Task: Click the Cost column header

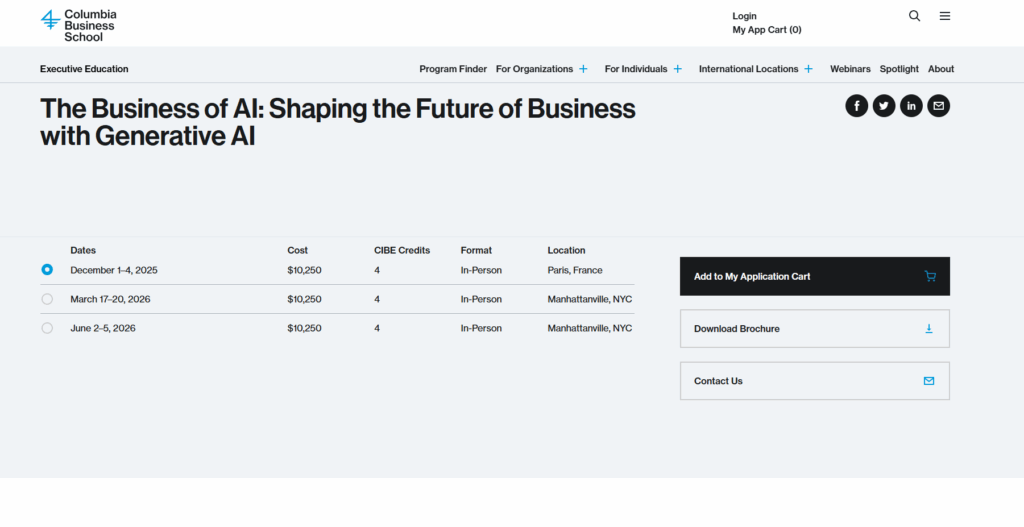Action: point(297,250)
